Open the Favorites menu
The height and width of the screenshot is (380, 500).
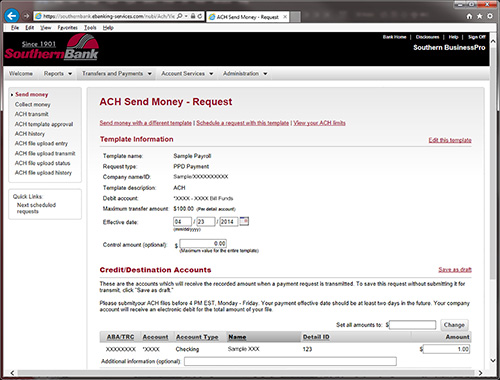67,28
